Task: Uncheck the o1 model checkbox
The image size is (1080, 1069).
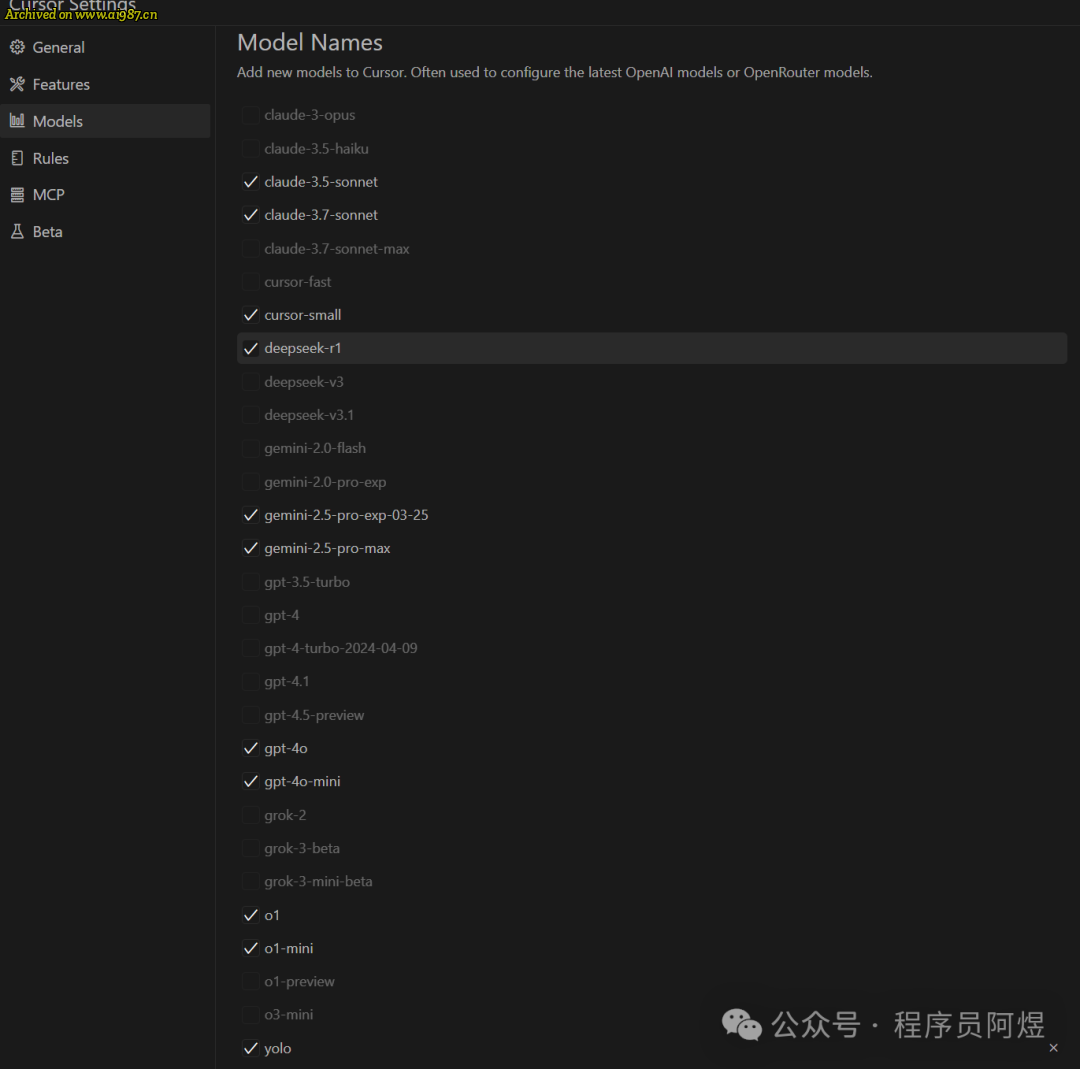Action: pyautogui.click(x=251, y=915)
